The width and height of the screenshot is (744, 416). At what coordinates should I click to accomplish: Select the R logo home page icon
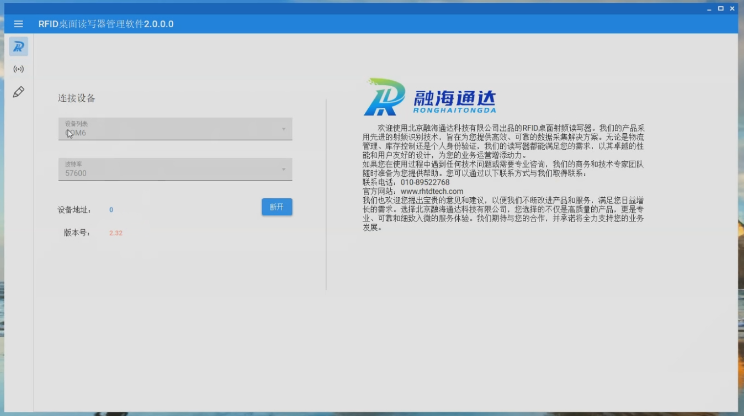tap(19, 46)
